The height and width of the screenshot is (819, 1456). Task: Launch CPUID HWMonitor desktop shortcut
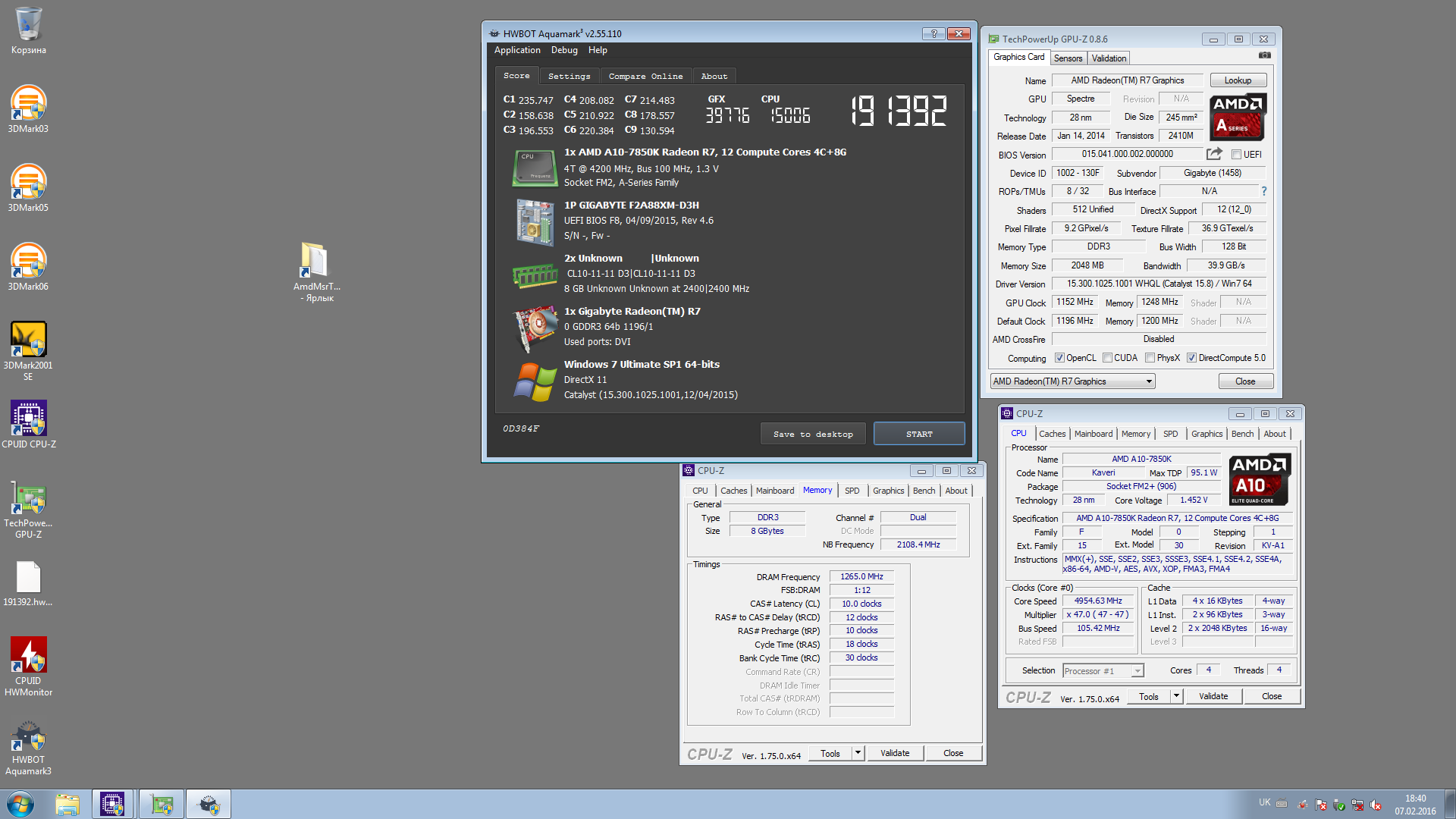pos(28,666)
